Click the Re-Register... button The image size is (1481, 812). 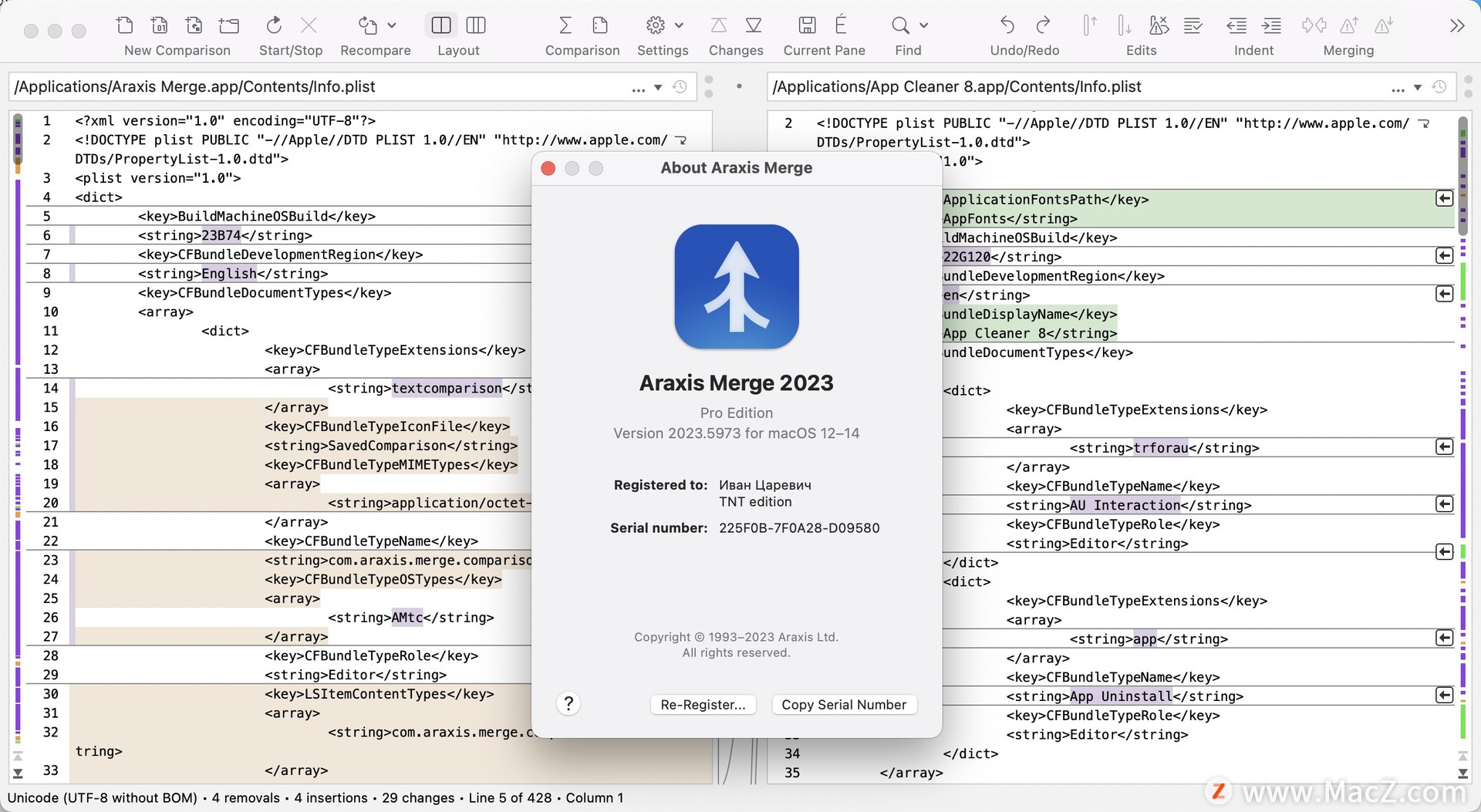[x=703, y=705]
